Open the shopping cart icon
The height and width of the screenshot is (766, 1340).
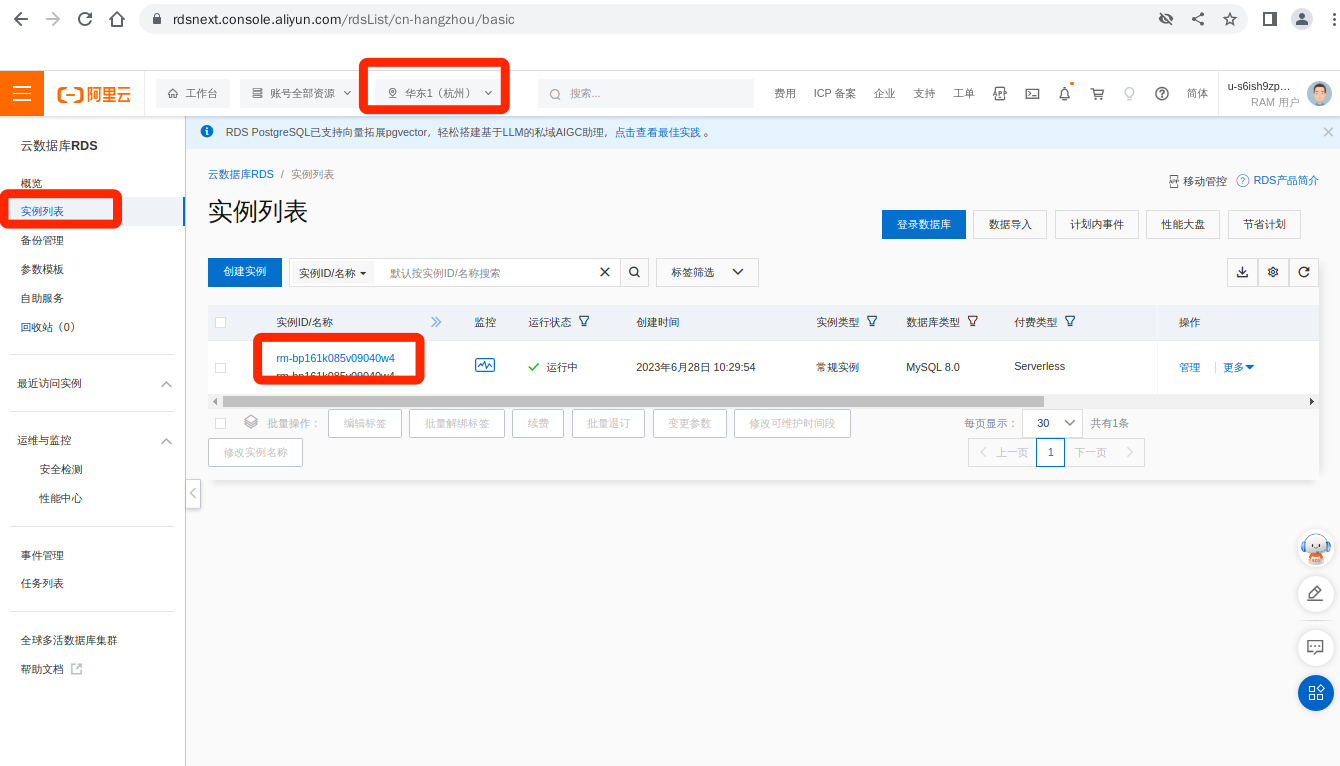pyautogui.click(x=1097, y=93)
